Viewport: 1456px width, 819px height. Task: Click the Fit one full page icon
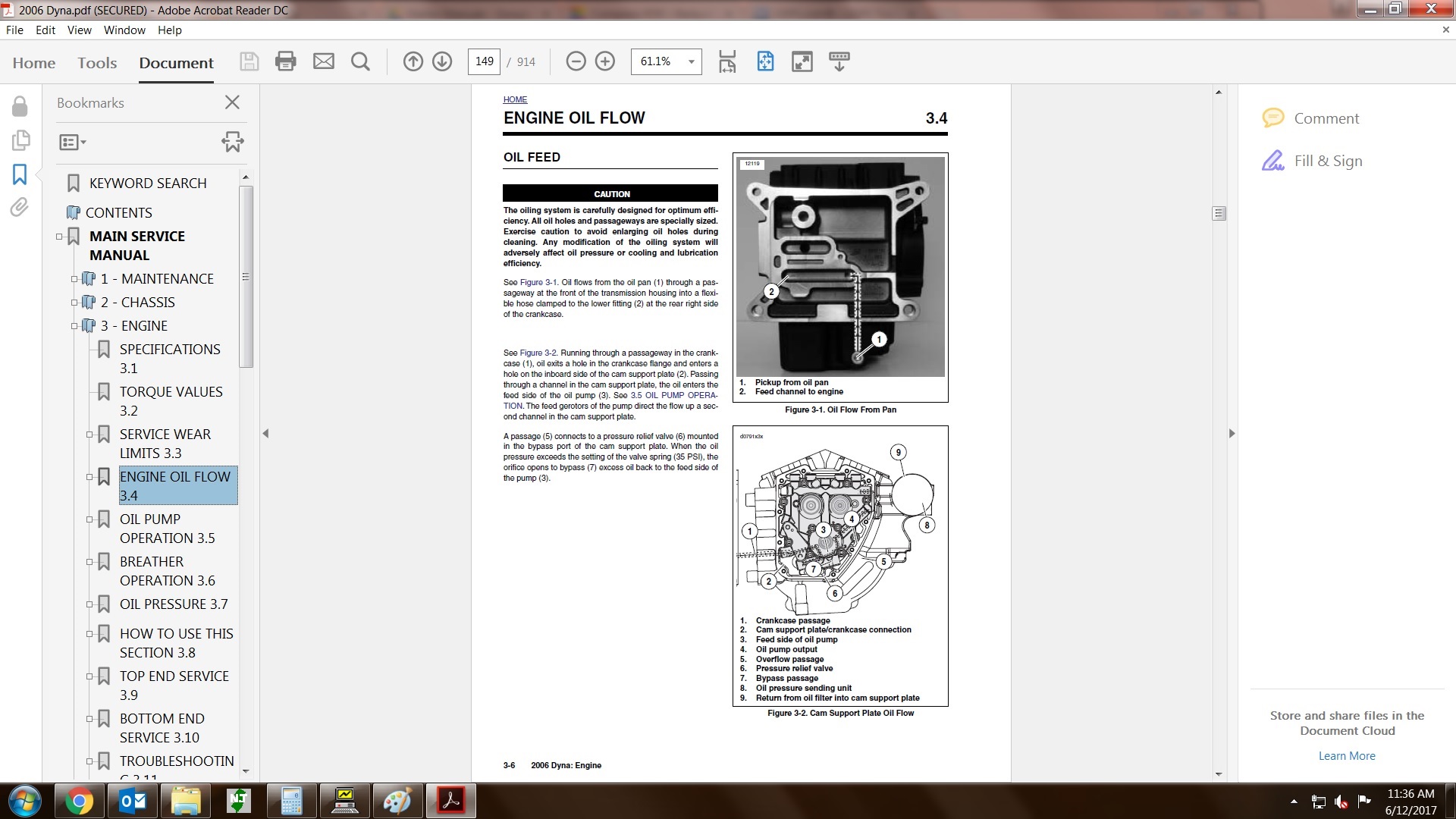765,61
